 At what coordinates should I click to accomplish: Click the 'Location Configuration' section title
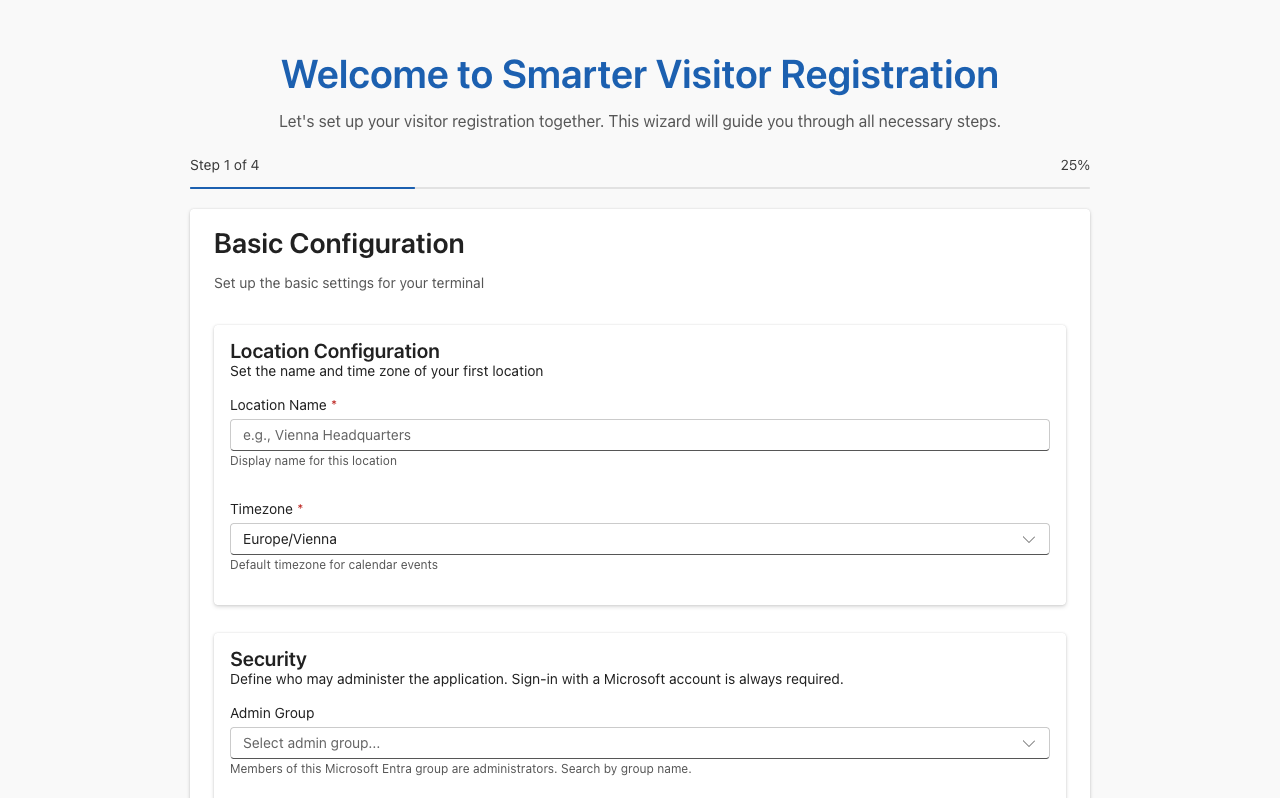pos(335,351)
